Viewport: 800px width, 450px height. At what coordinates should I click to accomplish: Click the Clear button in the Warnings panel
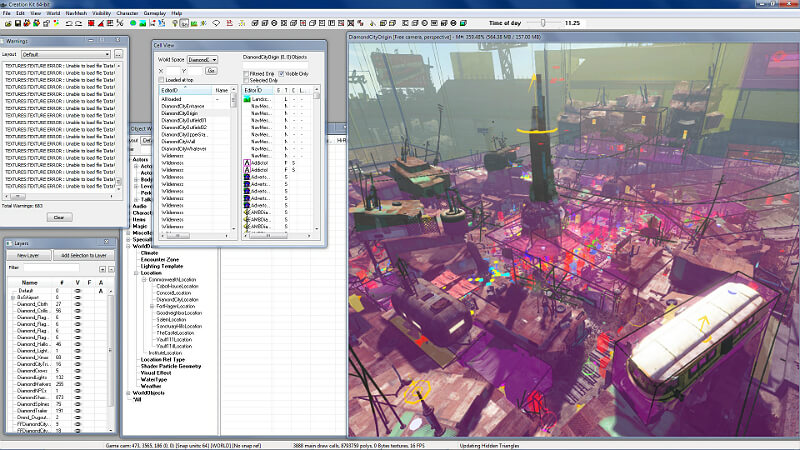point(60,217)
